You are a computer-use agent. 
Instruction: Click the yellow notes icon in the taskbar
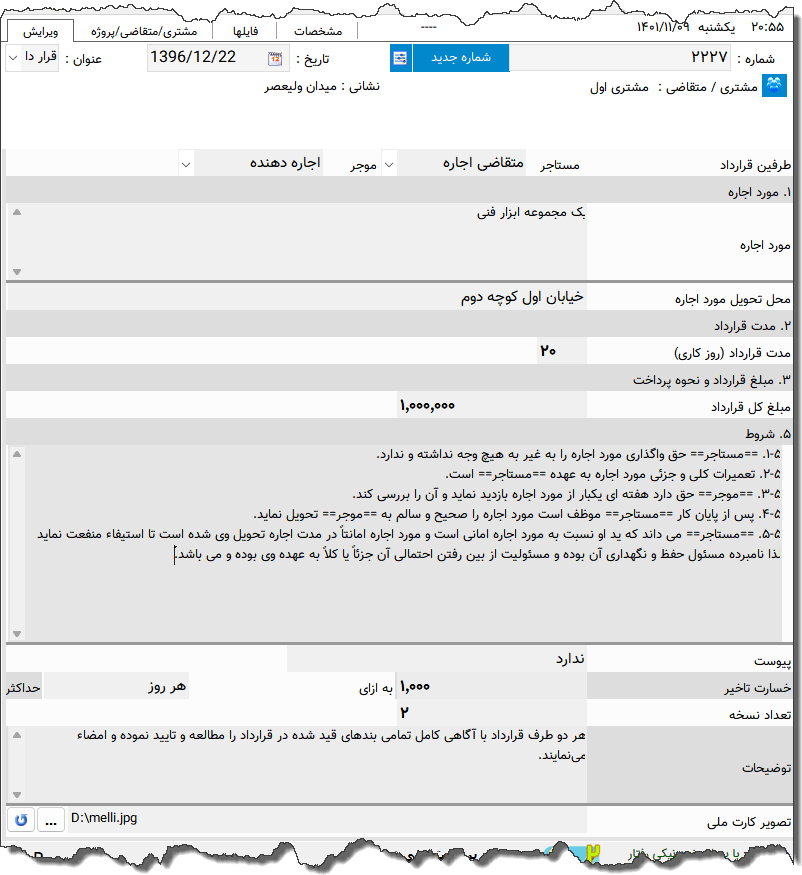(594, 852)
